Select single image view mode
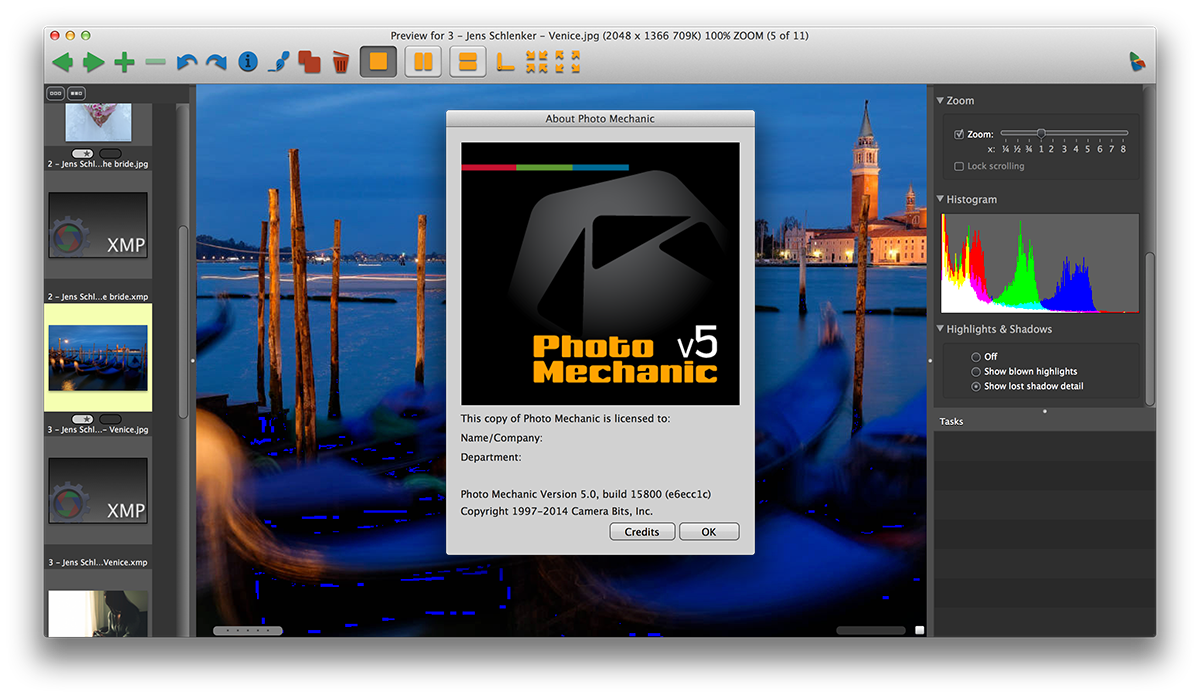1200x698 pixels. [378, 62]
